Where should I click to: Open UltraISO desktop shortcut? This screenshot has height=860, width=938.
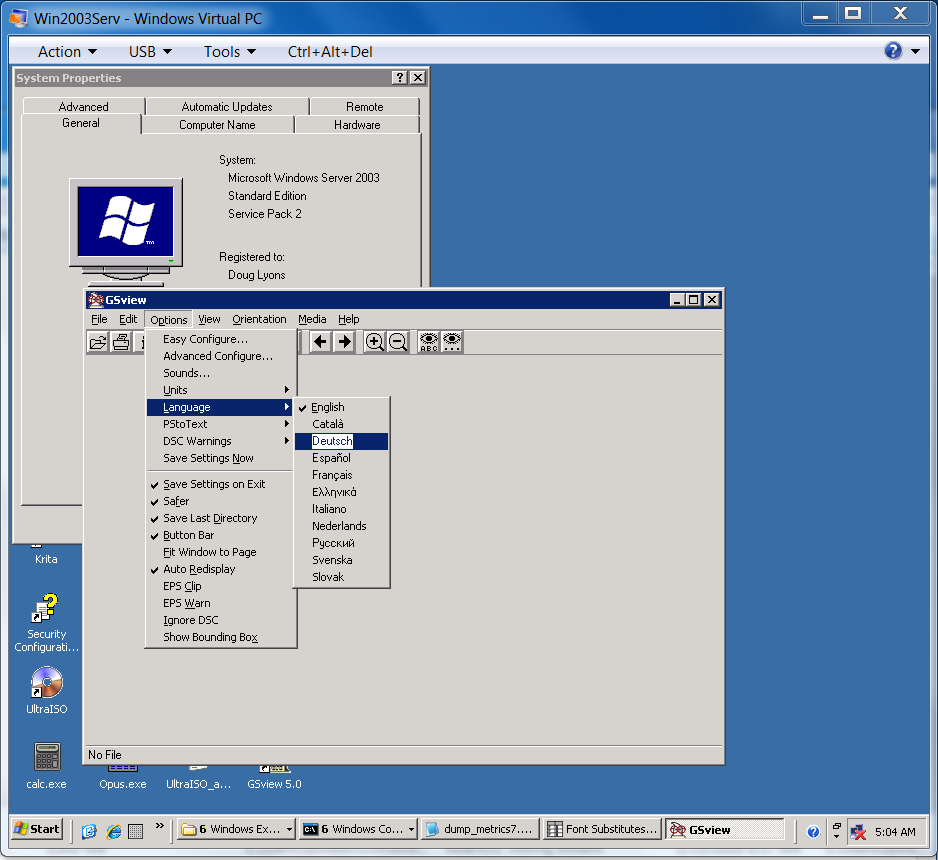pos(46,689)
